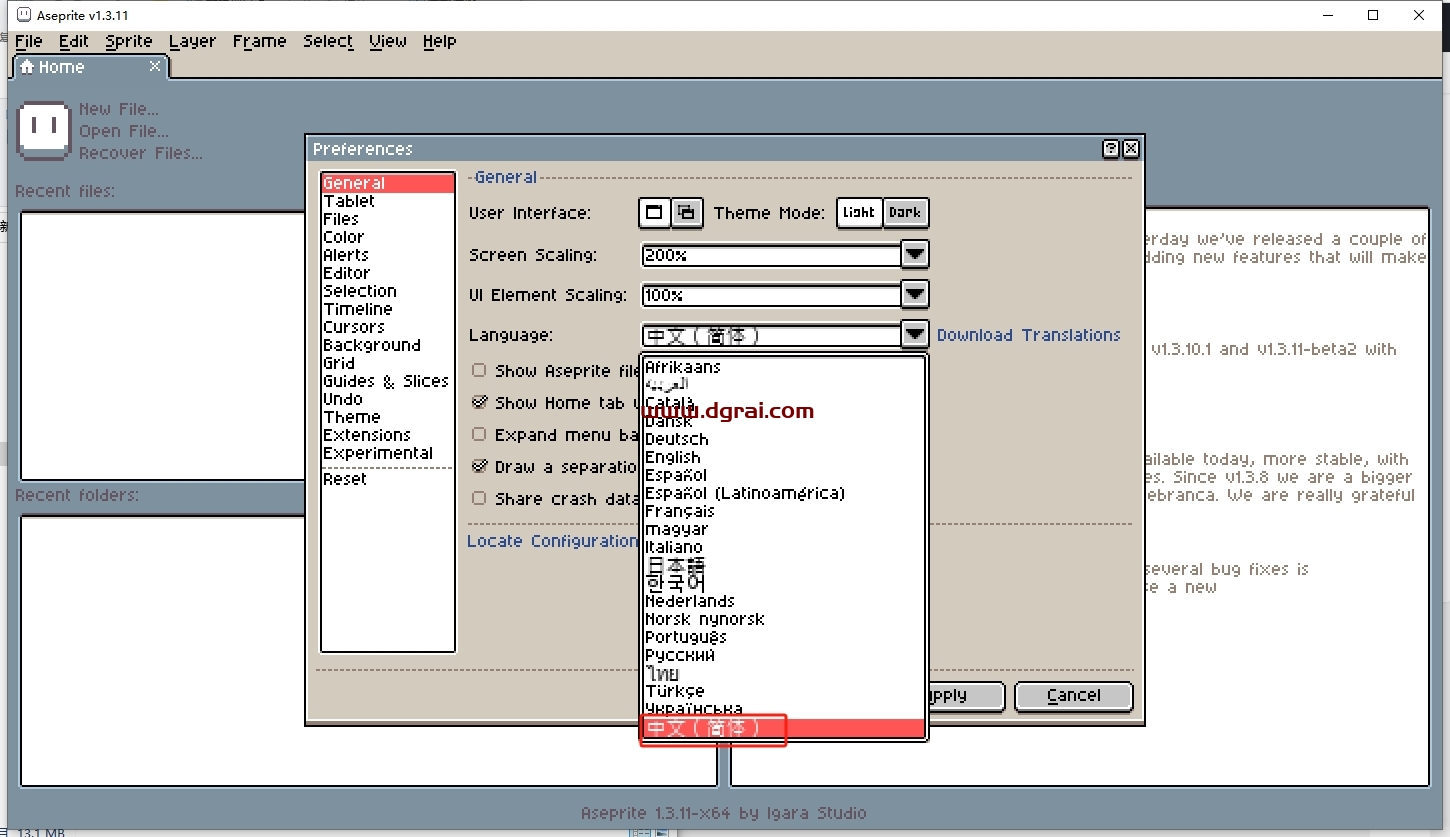
Task: Close the Preferences dialog
Action: (x=1131, y=149)
